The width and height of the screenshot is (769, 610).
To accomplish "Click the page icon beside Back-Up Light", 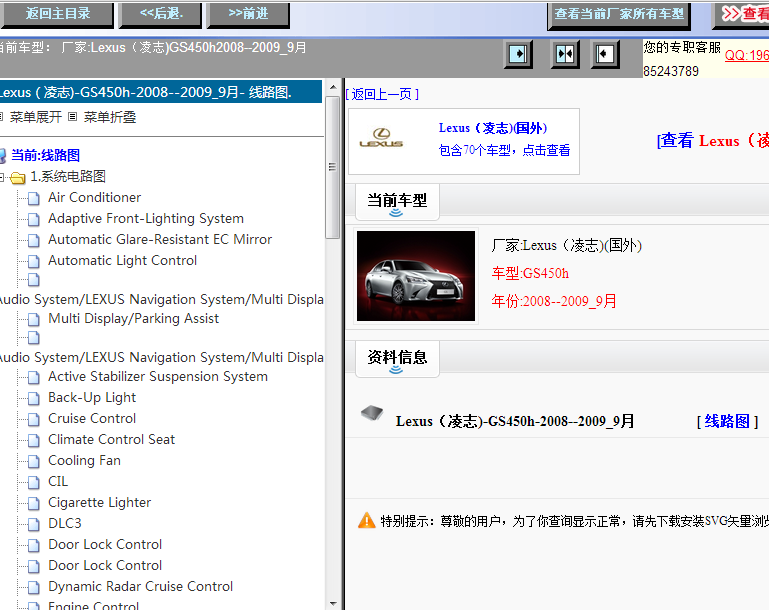I will tap(34, 399).
